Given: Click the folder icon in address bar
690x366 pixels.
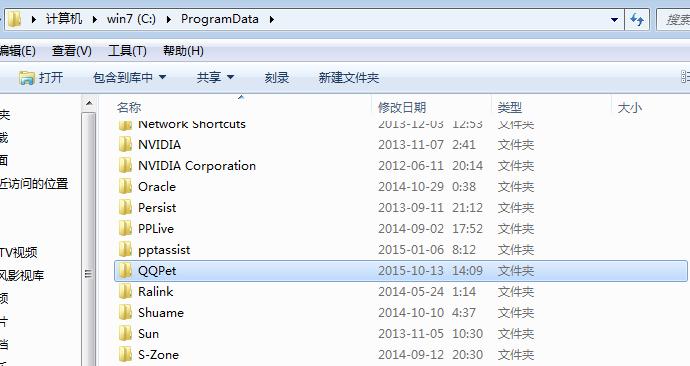Looking at the screenshot, I should pos(15,19).
